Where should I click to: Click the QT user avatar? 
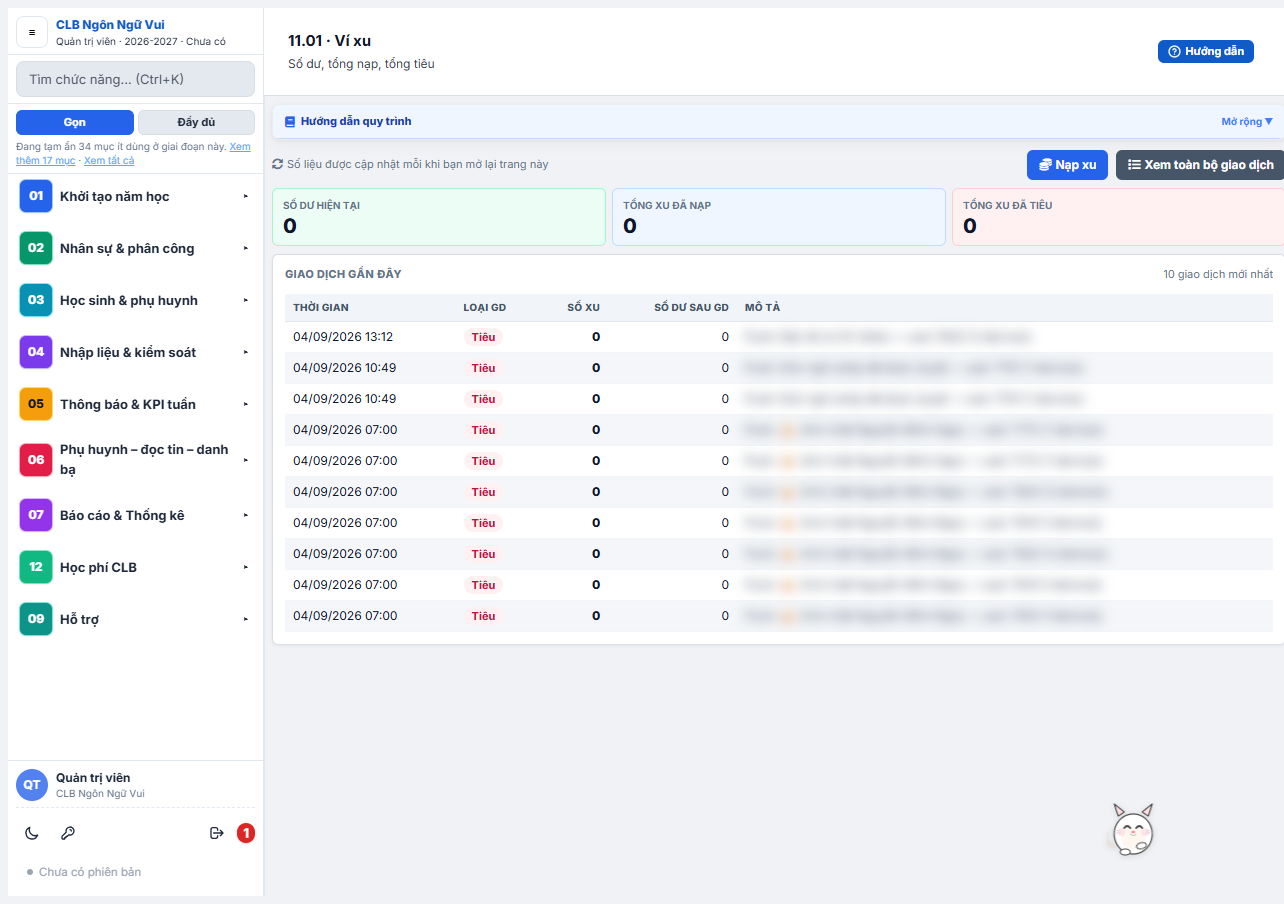click(x=32, y=785)
